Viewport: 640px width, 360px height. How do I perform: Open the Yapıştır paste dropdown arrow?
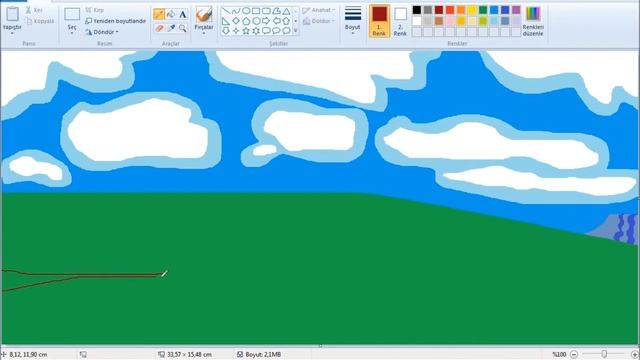pyautogui.click(x=12, y=33)
